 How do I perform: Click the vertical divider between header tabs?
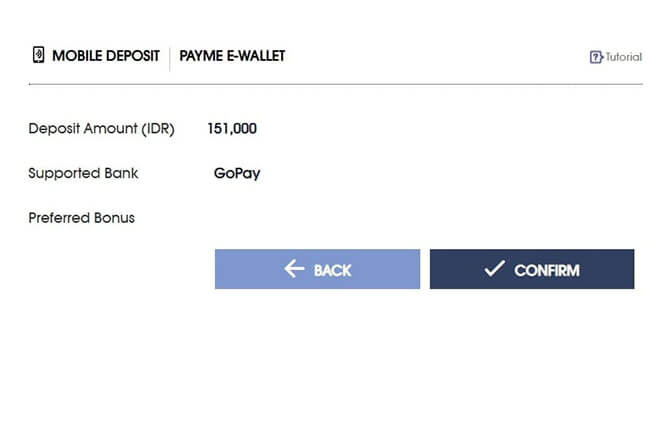[169, 56]
